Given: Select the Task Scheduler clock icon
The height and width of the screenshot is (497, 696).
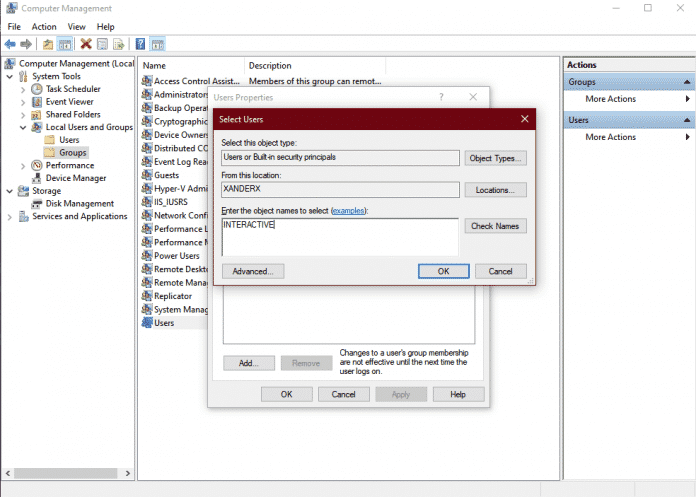Looking at the screenshot, I should [x=38, y=89].
